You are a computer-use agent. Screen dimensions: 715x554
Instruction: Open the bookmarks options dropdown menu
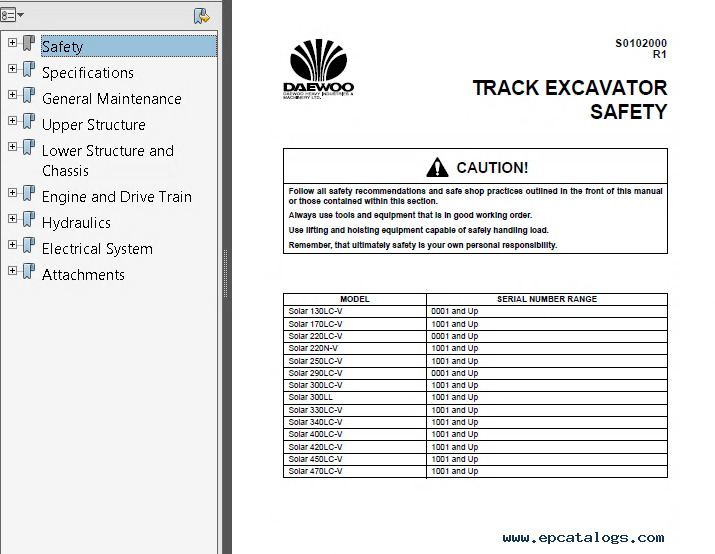point(12,15)
